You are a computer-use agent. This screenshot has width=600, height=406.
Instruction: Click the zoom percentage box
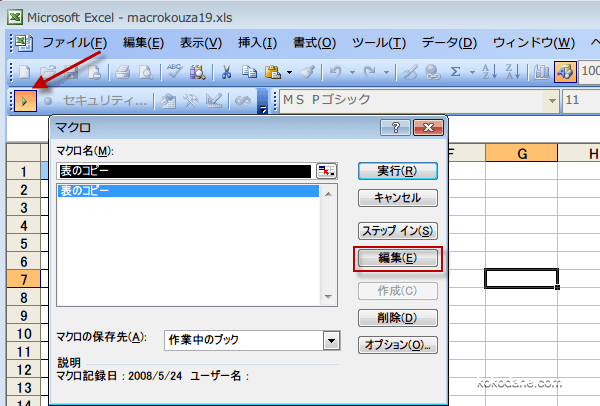point(590,72)
